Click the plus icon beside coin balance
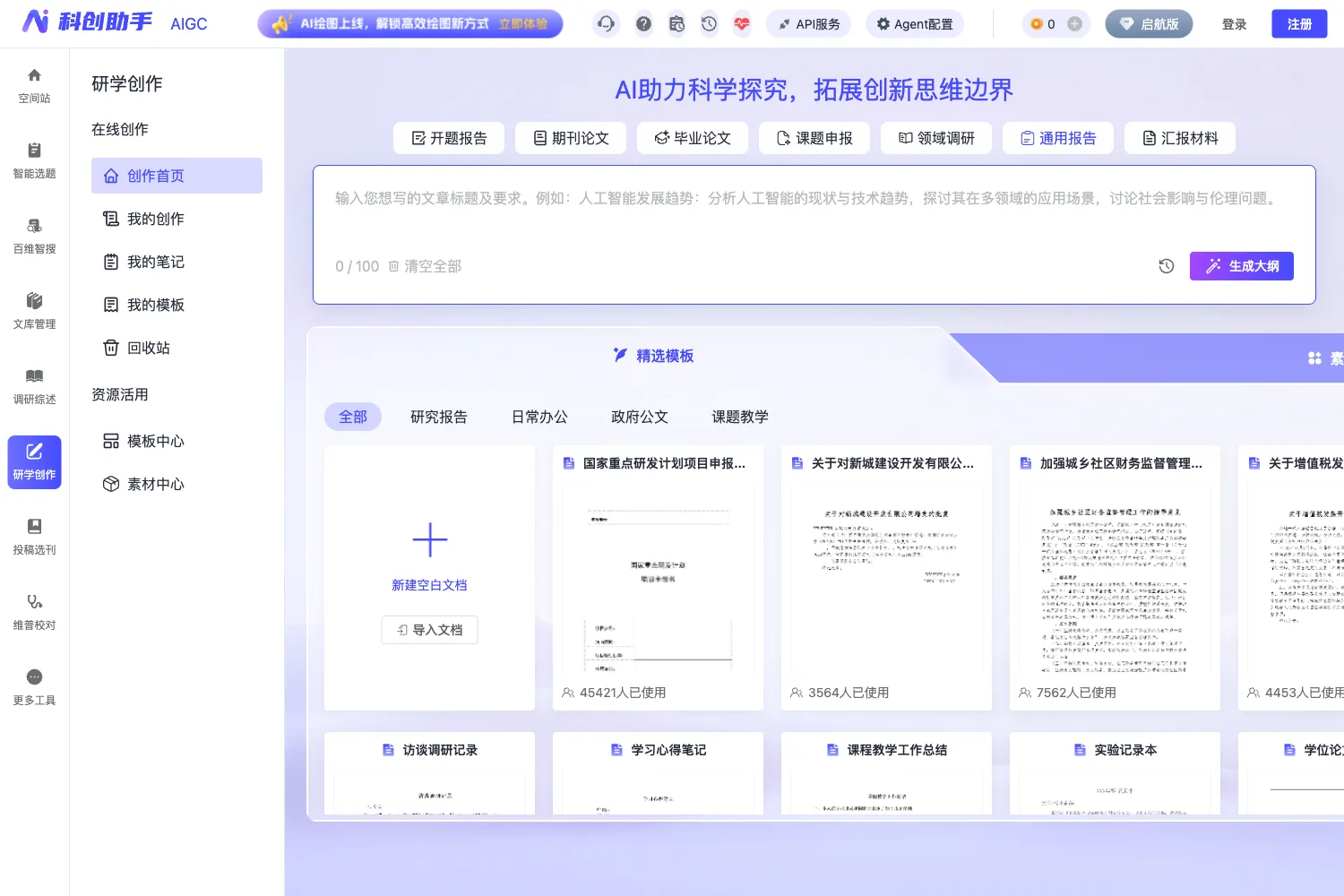 coord(1074,24)
